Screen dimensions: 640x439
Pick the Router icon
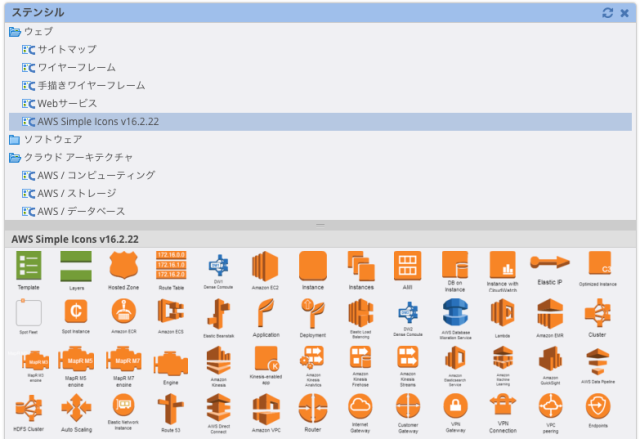[x=313, y=408]
